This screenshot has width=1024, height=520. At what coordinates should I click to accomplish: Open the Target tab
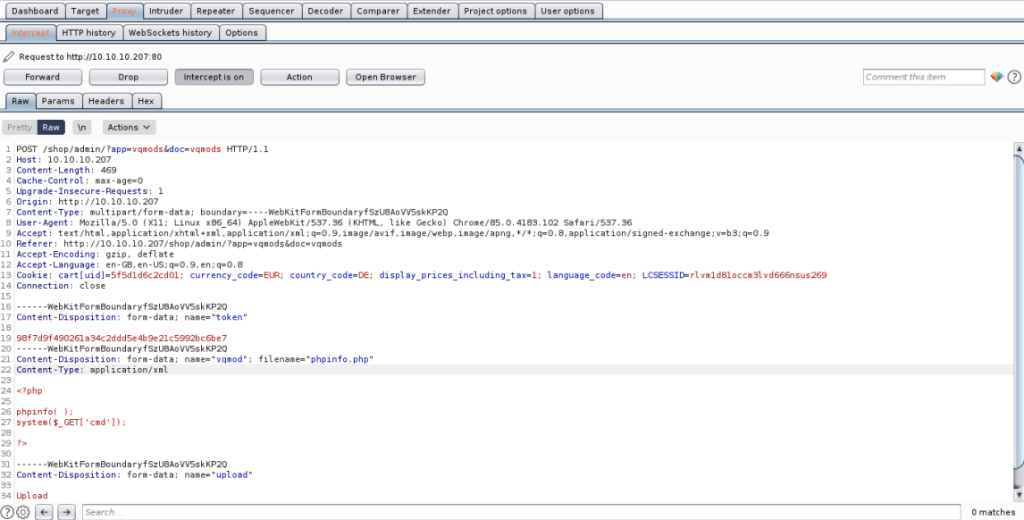[85, 11]
